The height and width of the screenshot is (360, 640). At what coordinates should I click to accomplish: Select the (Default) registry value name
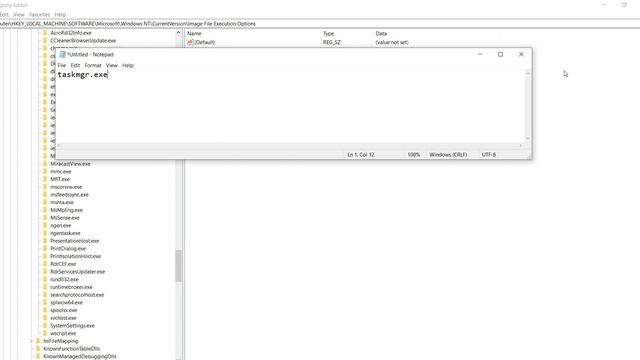click(x=205, y=42)
